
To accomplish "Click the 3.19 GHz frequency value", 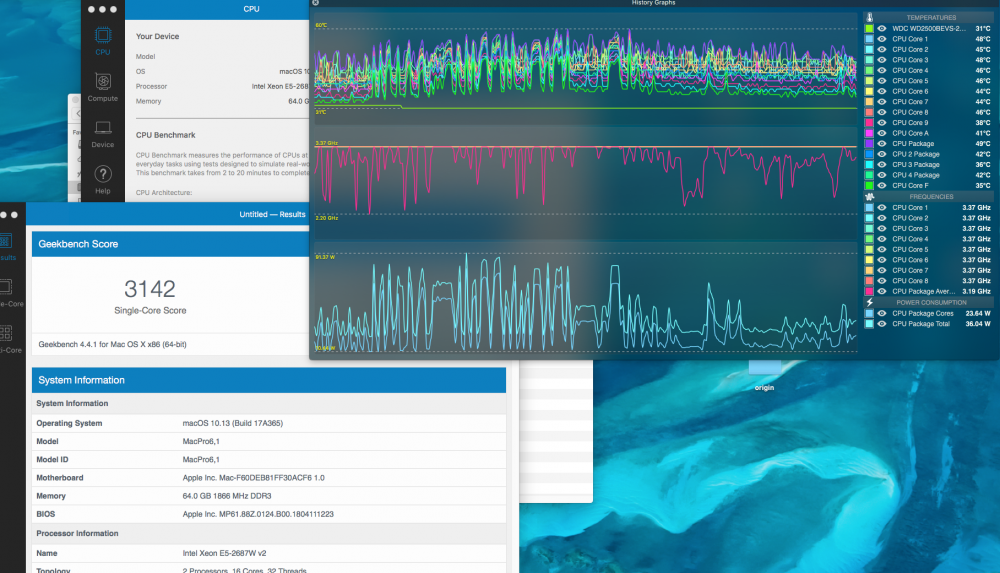I will [976, 291].
